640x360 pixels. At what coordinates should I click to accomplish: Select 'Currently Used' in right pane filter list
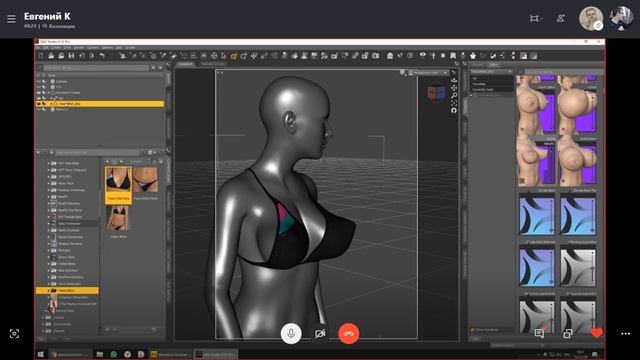pos(483,89)
